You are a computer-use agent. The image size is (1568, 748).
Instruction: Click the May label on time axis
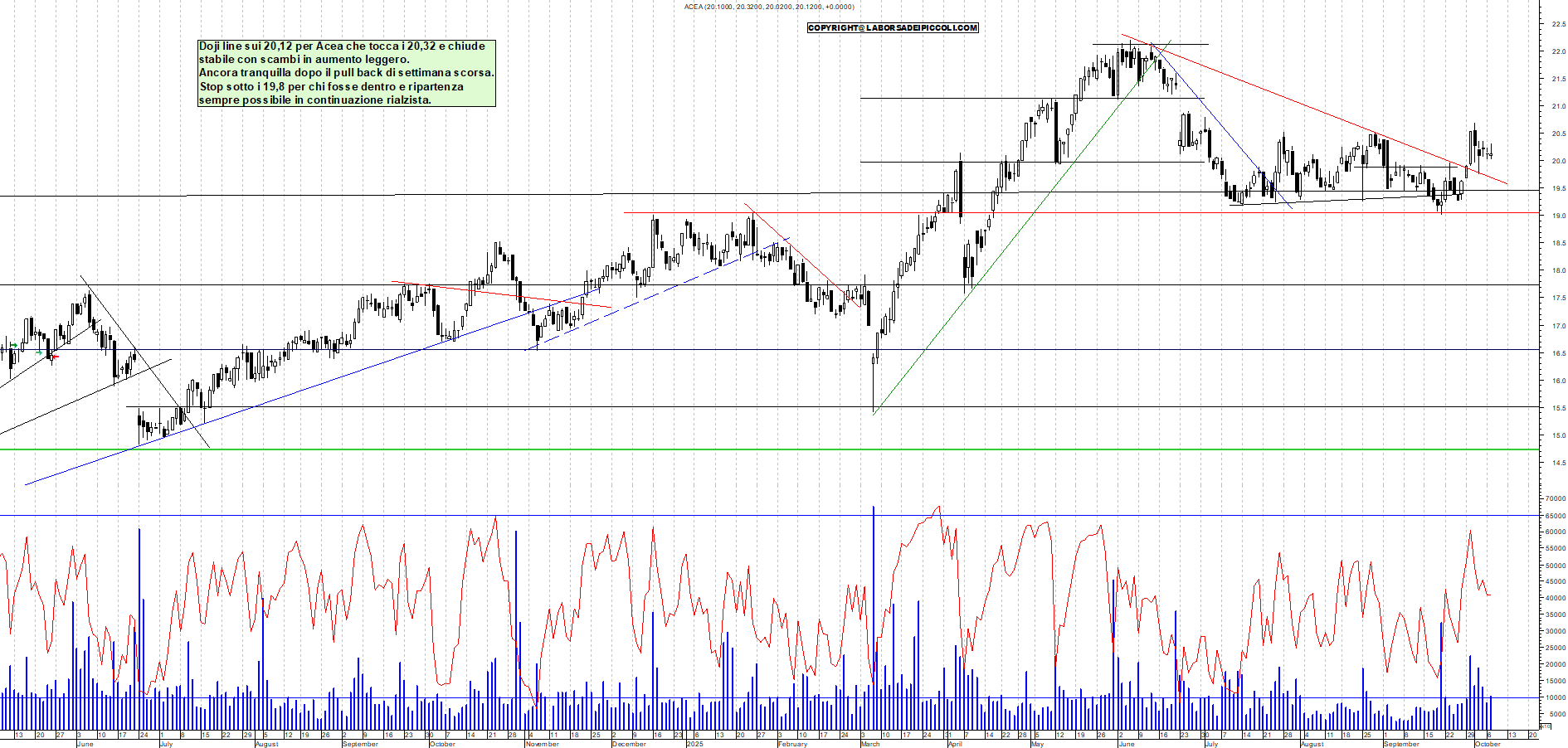(x=1037, y=744)
